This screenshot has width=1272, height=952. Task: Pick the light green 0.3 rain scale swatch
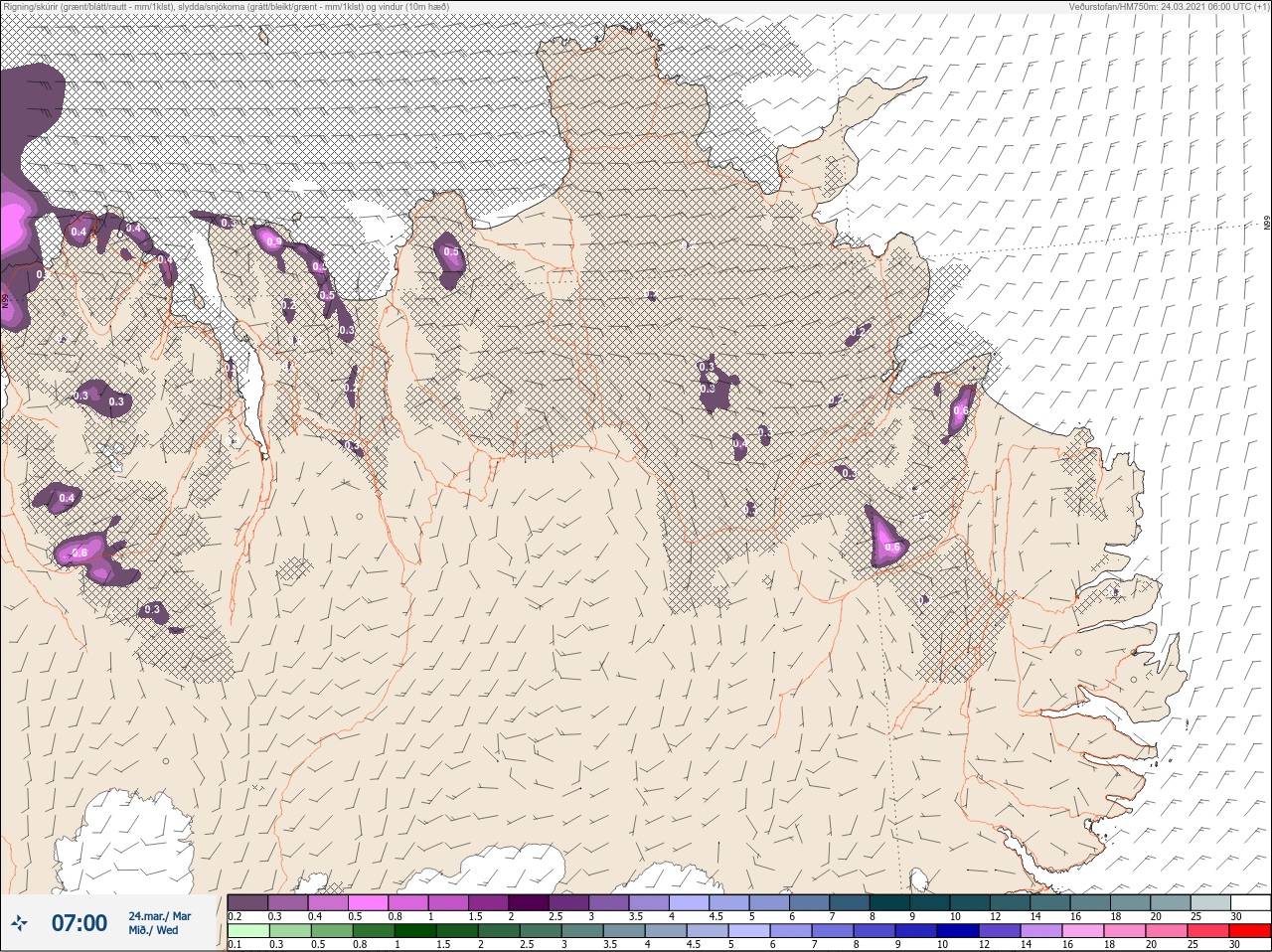pyautogui.click(x=288, y=931)
